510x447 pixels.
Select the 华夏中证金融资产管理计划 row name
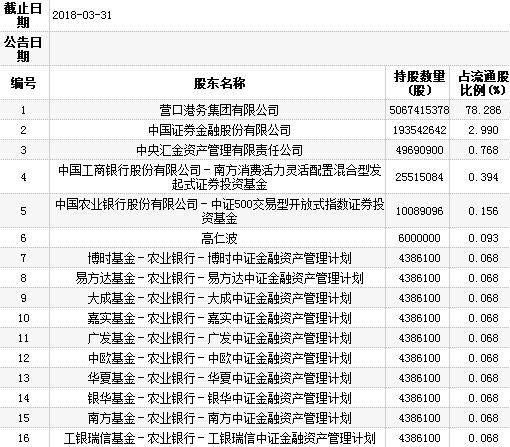tap(219, 378)
